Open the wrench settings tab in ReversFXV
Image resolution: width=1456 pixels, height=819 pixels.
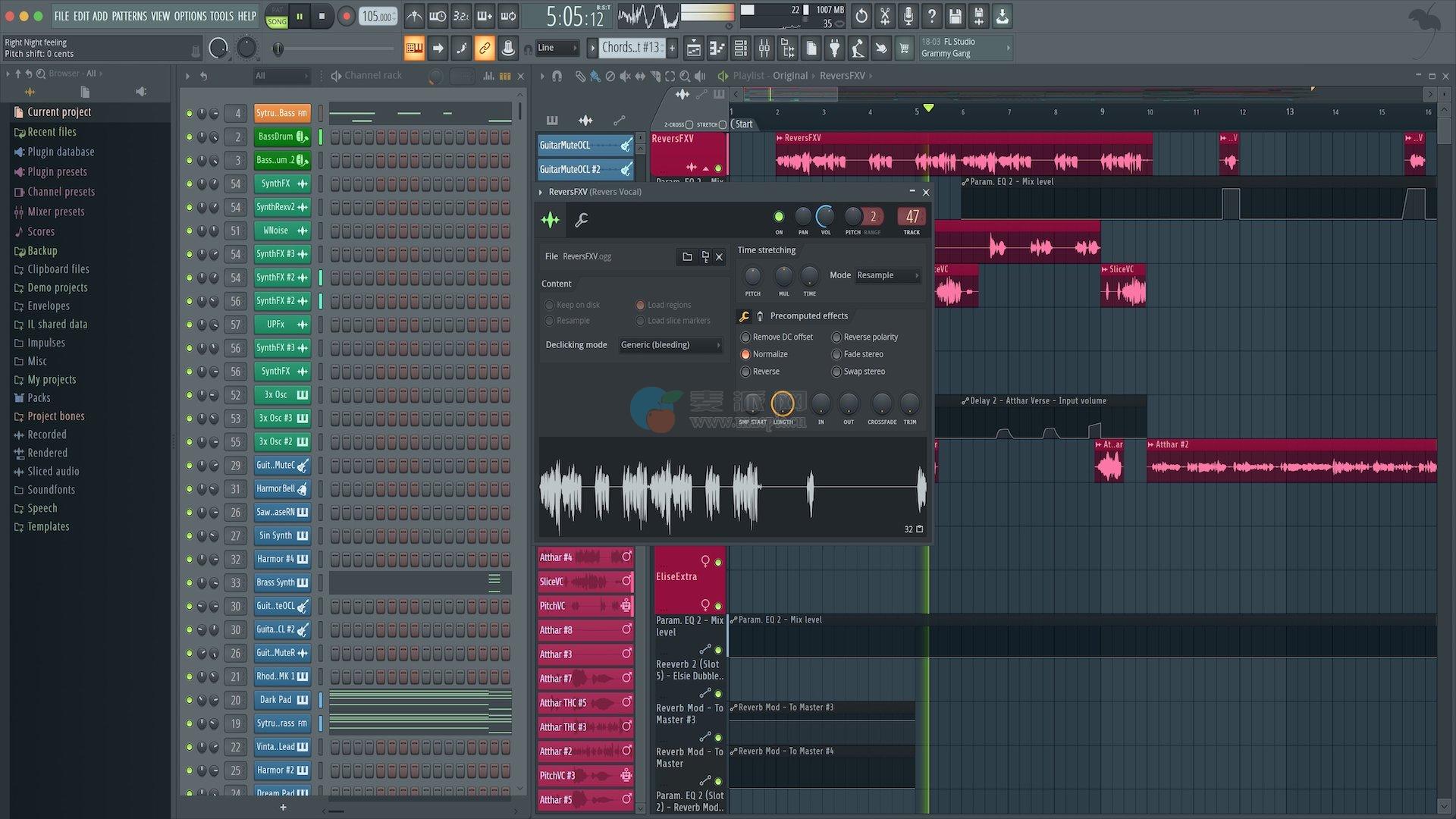pyautogui.click(x=582, y=221)
